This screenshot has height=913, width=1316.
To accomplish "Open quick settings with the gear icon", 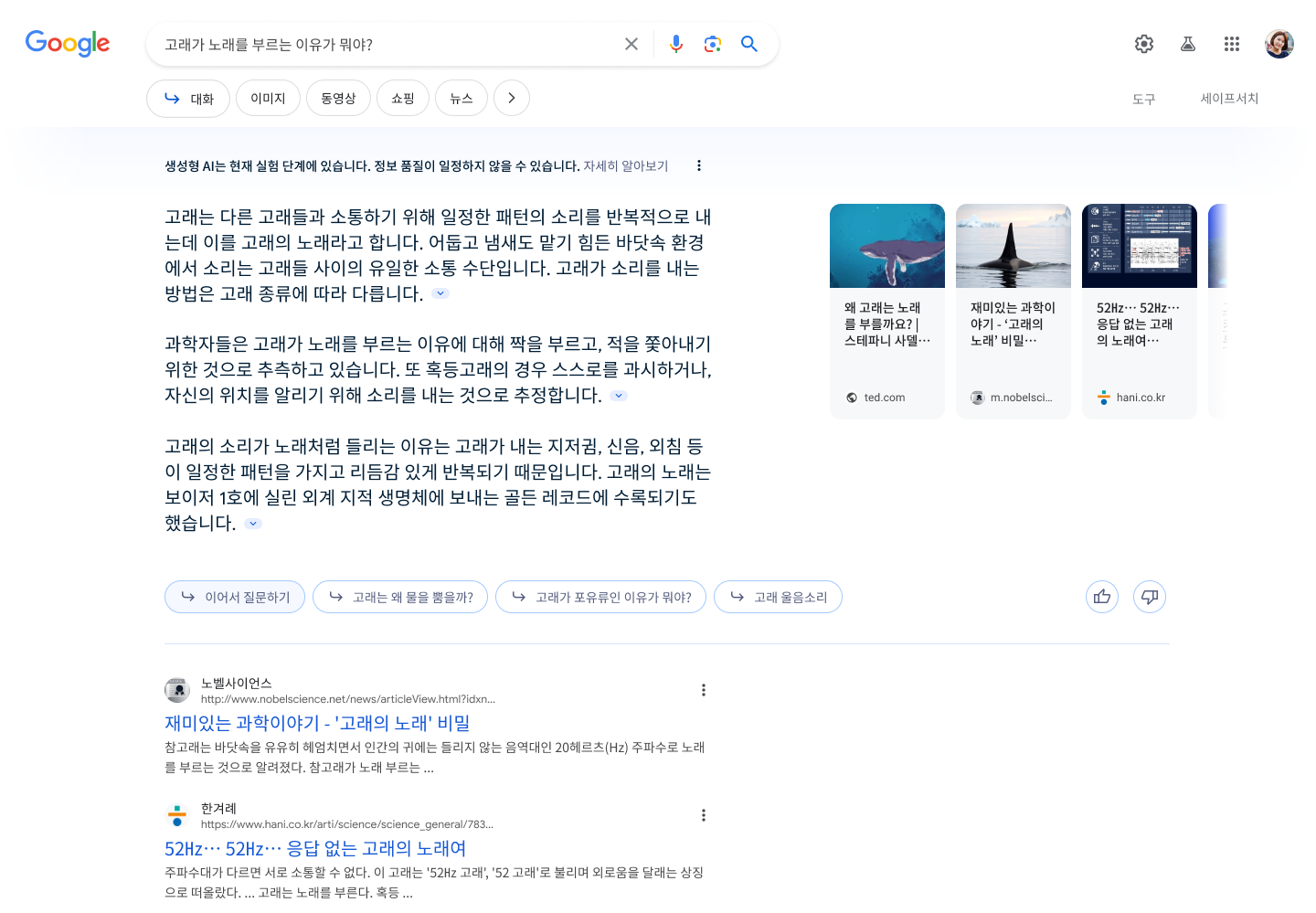I will click(x=1143, y=43).
